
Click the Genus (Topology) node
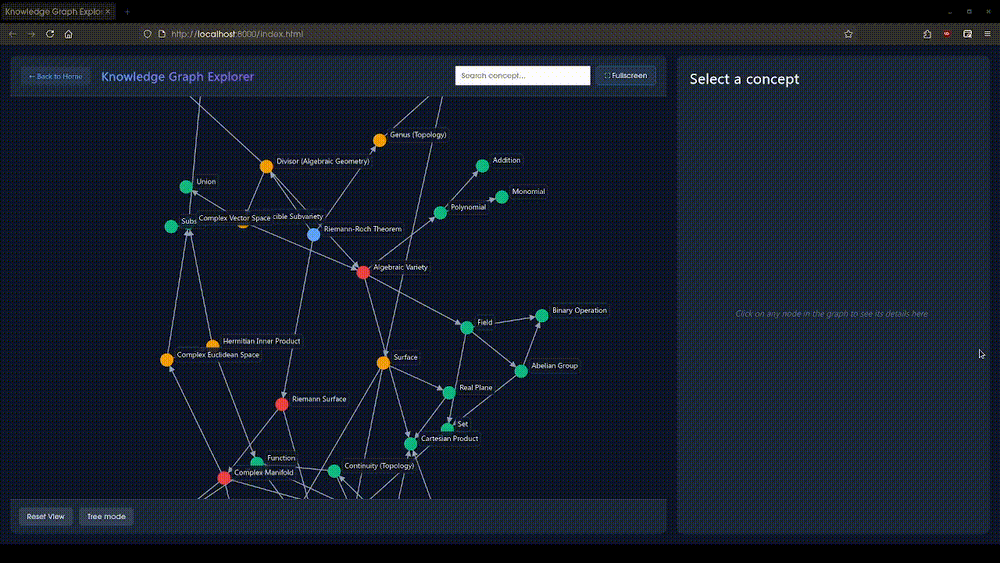pyautogui.click(x=379, y=141)
